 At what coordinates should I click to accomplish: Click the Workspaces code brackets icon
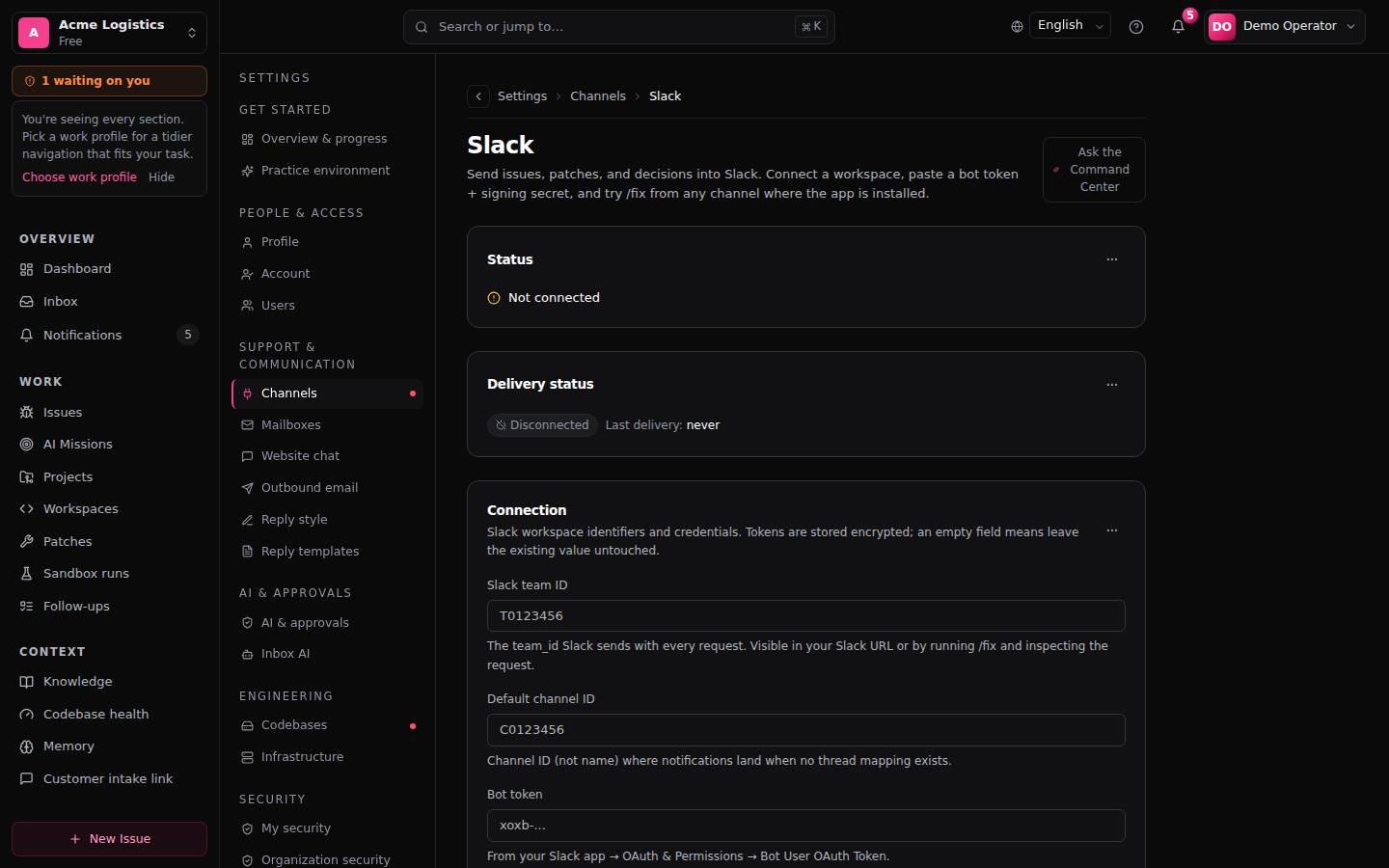[27, 509]
